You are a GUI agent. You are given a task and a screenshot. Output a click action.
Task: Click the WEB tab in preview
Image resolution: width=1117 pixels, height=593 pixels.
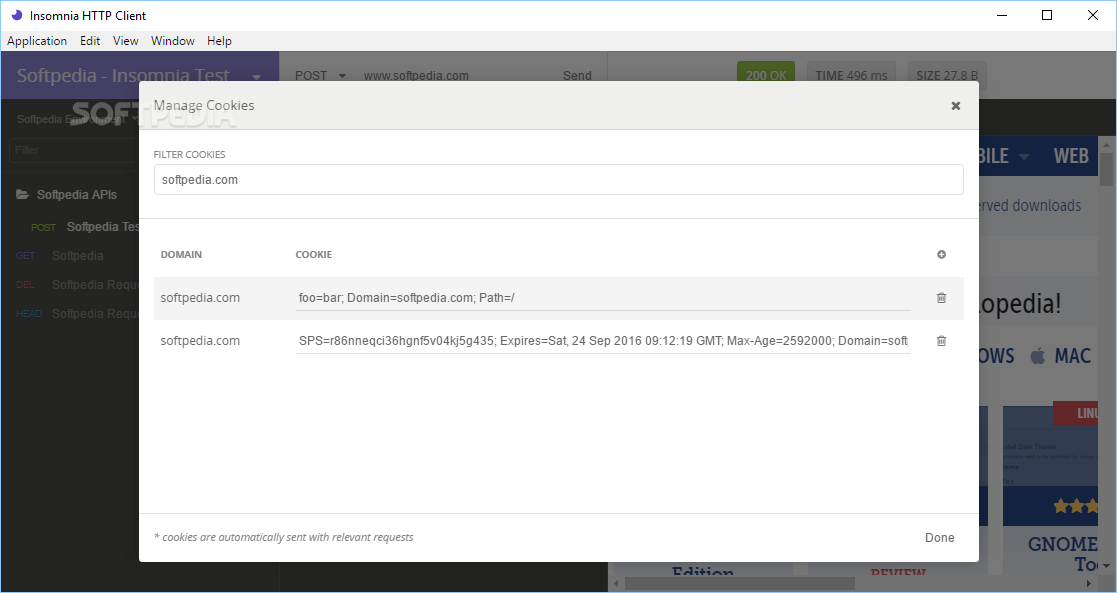pos(1071,156)
